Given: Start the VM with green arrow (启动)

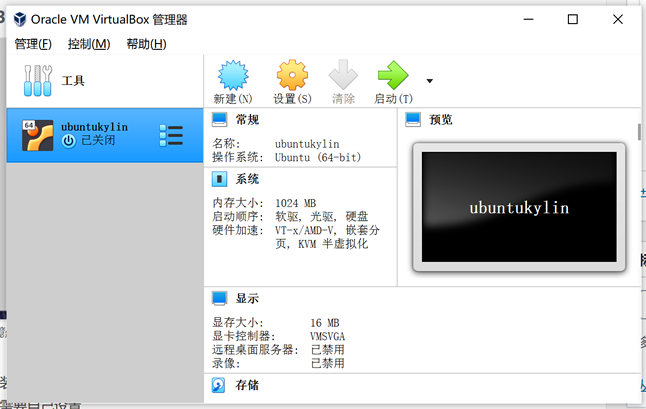Looking at the screenshot, I should click(x=393, y=75).
